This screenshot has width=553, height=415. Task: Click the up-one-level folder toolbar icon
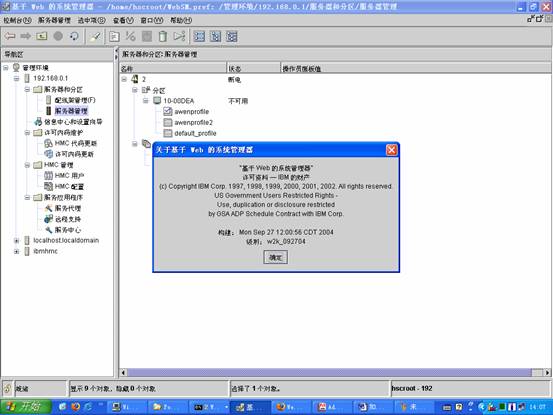click(42, 36)
